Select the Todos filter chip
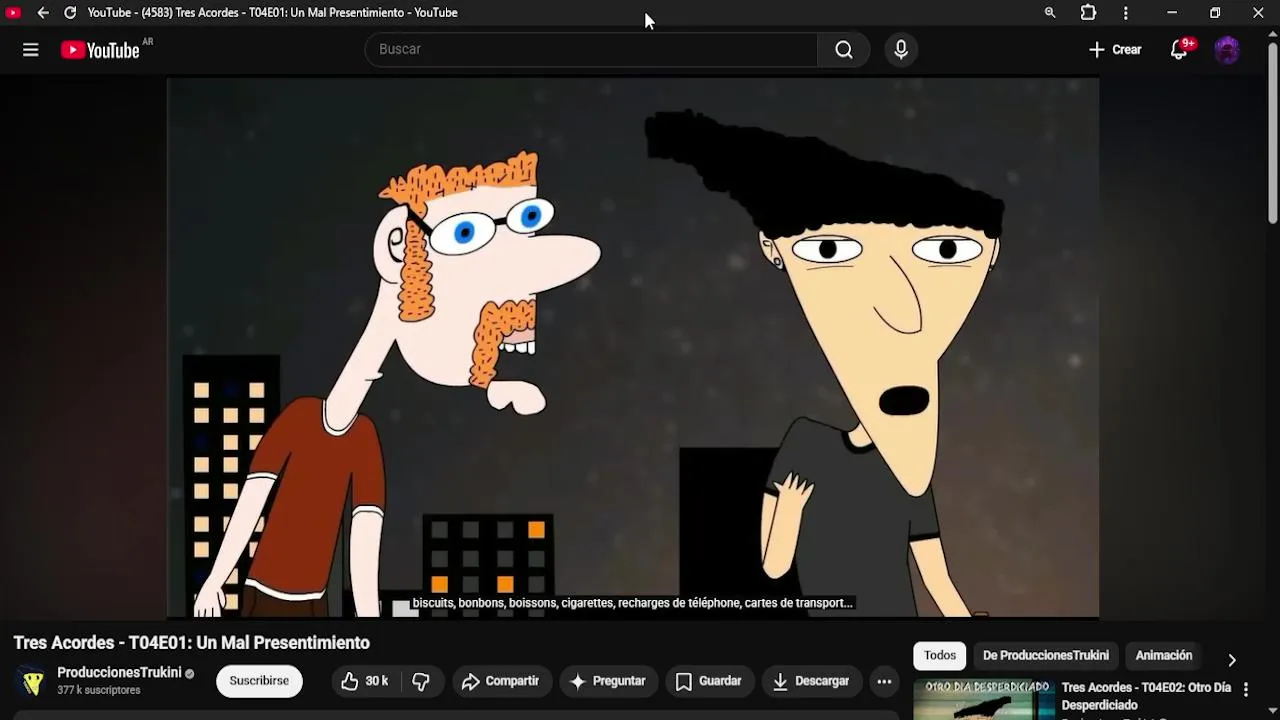Viewport: 1280px width, 720px height. pos(940,656)
